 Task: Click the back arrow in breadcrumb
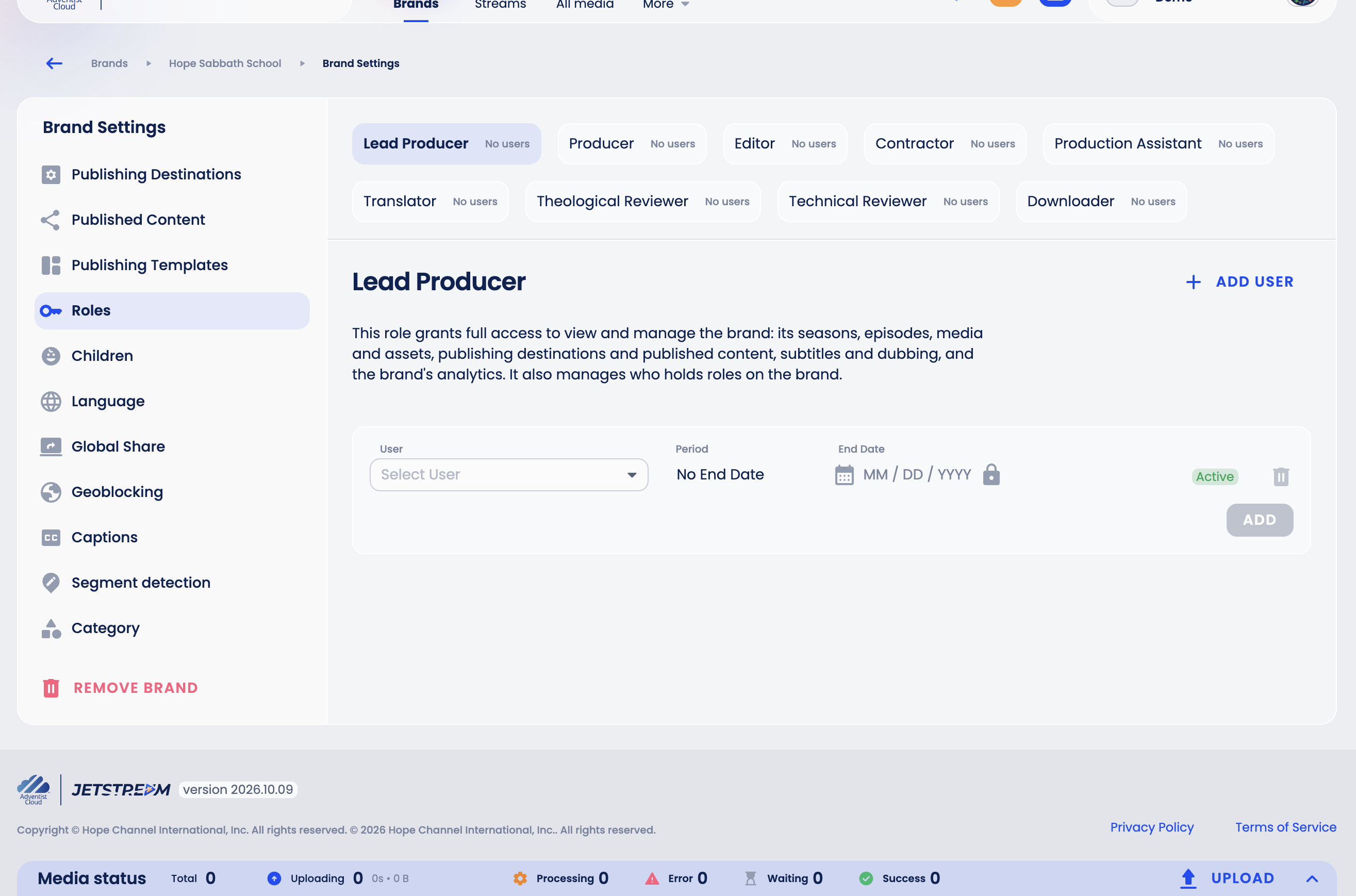coord(54,63)
